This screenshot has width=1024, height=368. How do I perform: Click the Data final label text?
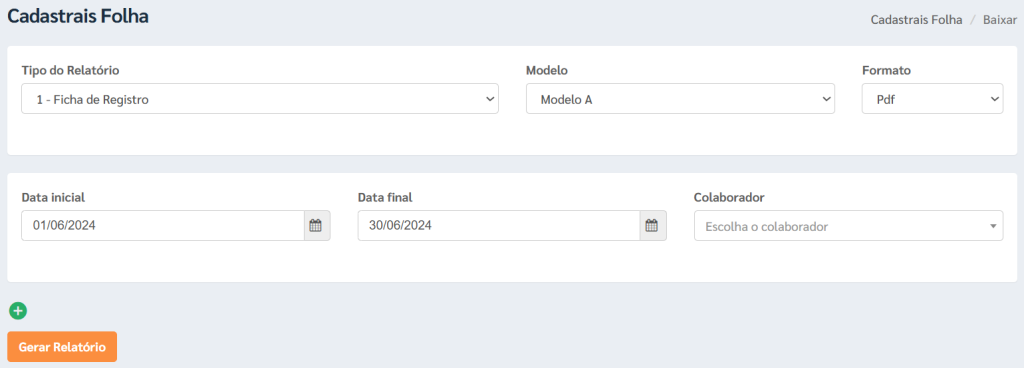pos(385,197)
